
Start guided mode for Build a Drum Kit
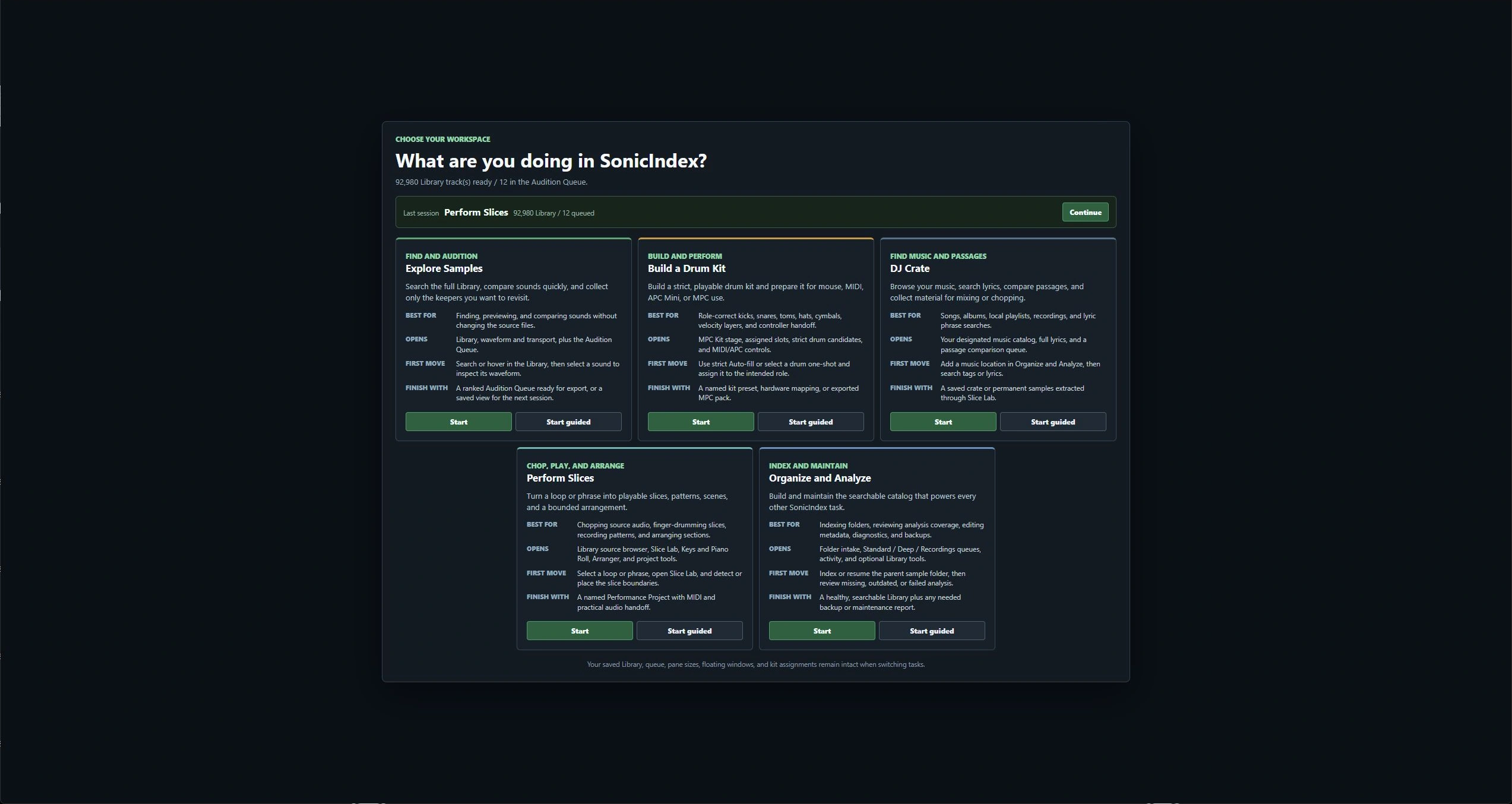click(811, 422)
